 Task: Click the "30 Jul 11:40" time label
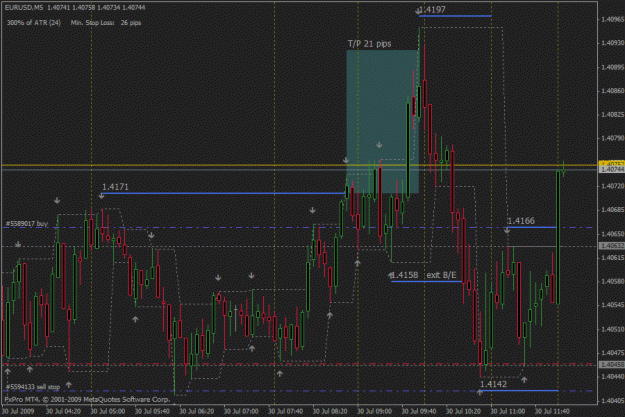pyautogui.click(x=552, y=411)
